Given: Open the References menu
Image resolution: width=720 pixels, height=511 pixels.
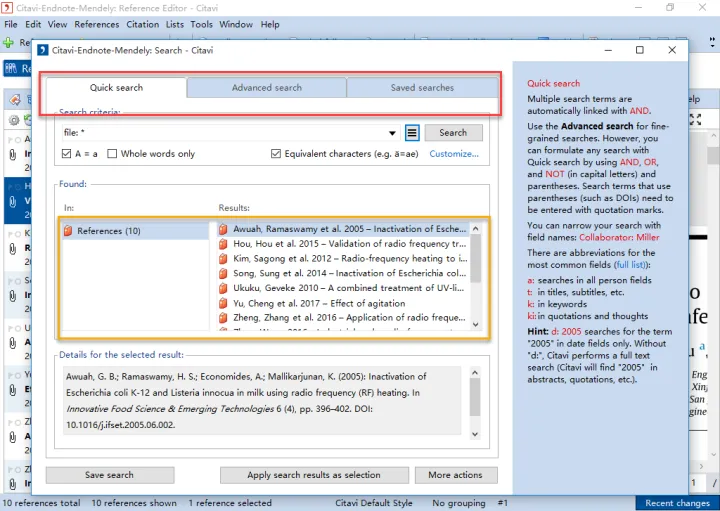Looking at the screenshot, I should pyautogui.click(x=96, y=24).
